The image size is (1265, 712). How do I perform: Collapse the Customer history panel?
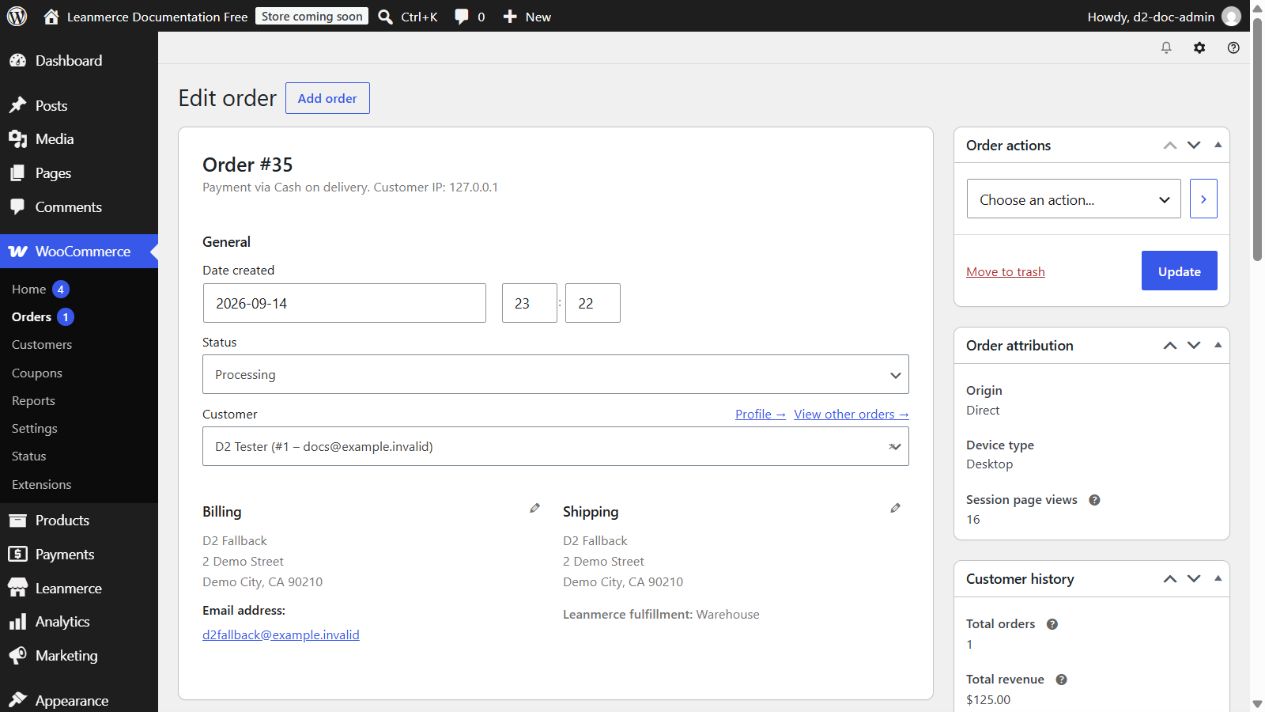point(1217,578)
